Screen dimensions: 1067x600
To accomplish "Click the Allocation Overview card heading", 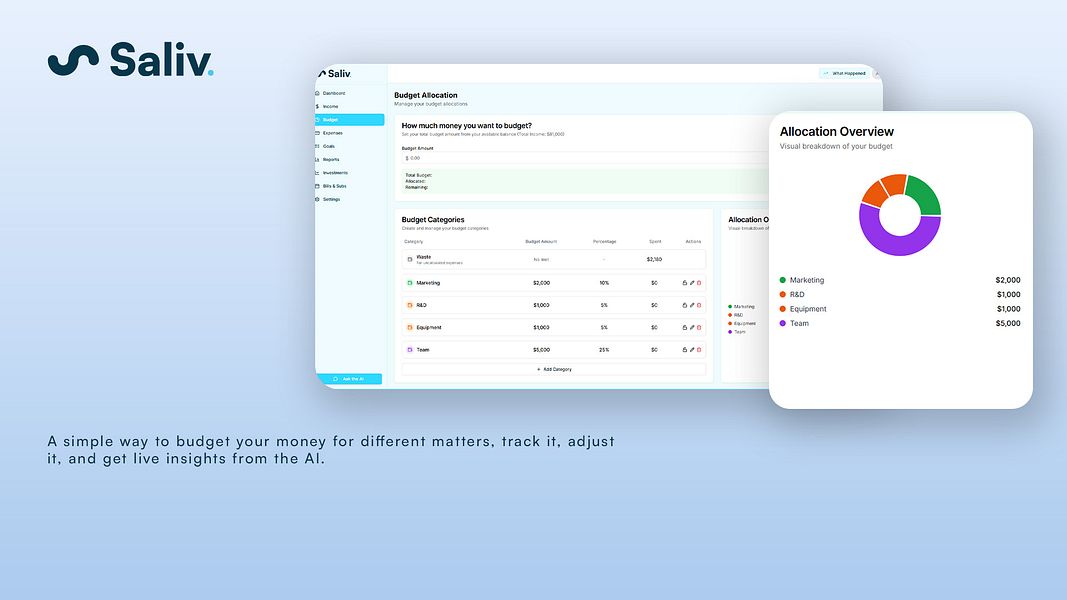I will click(836, 132).
